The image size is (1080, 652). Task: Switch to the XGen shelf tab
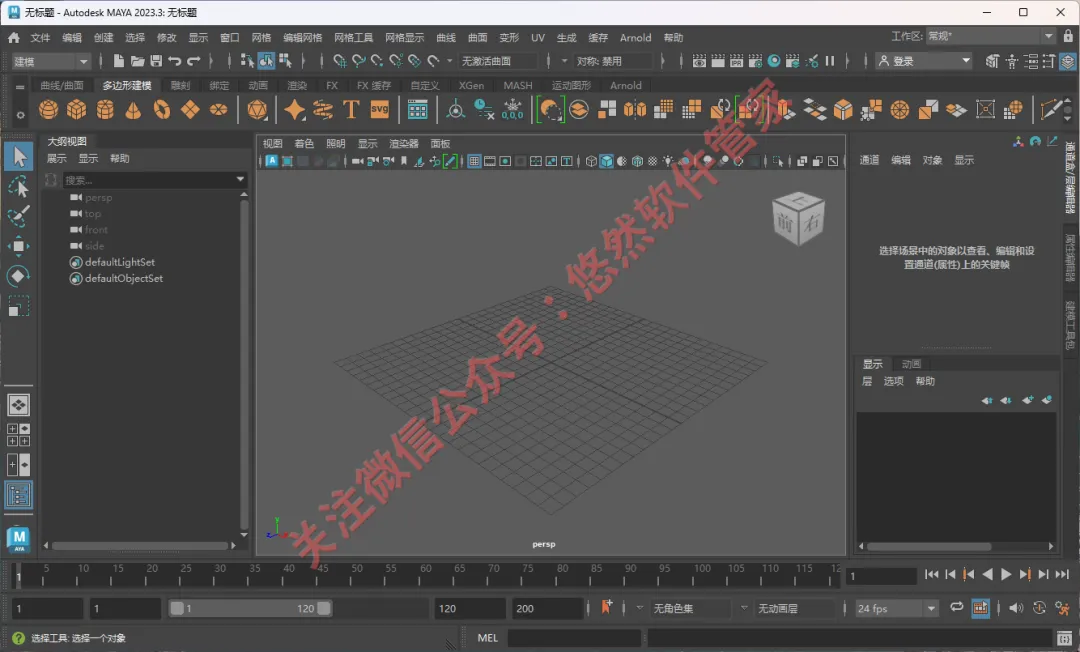coord(471,85)
